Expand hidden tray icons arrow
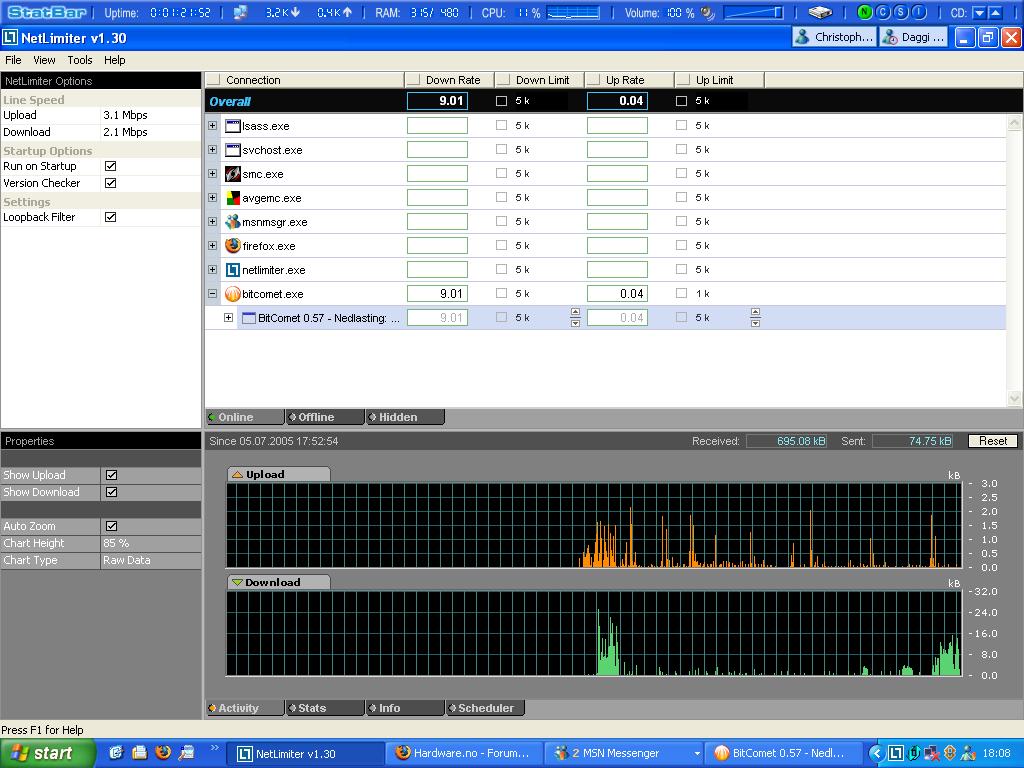Viewport: 1024px width, 768px height. 876,753
